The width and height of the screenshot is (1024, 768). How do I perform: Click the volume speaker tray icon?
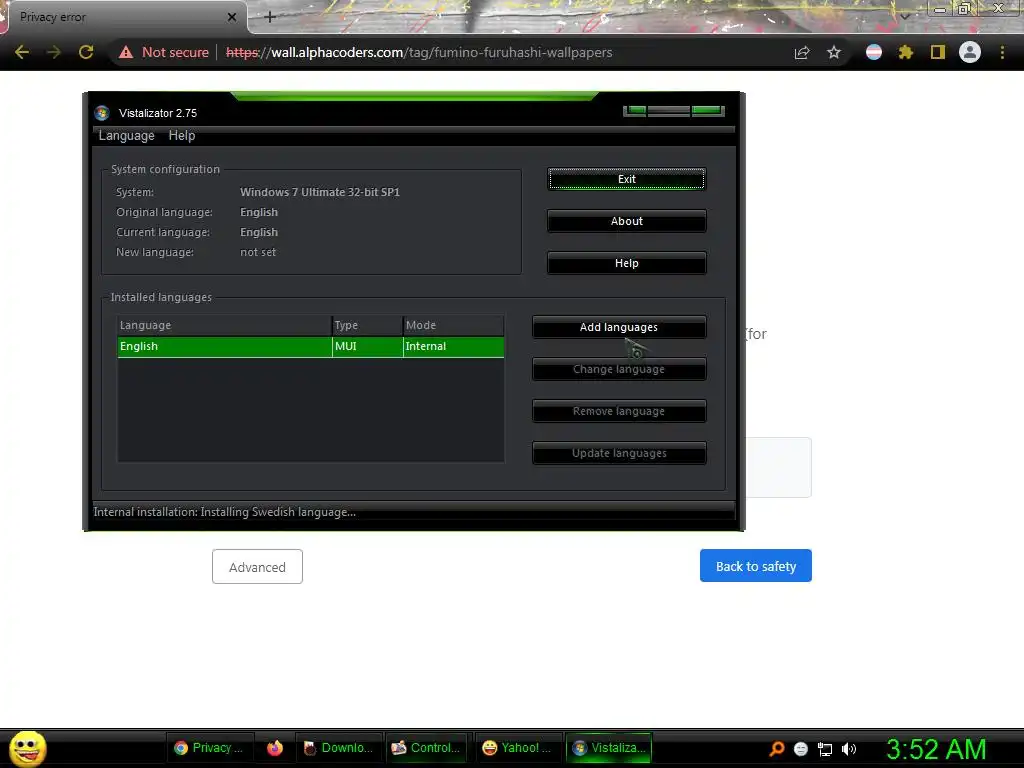(849, 749)
